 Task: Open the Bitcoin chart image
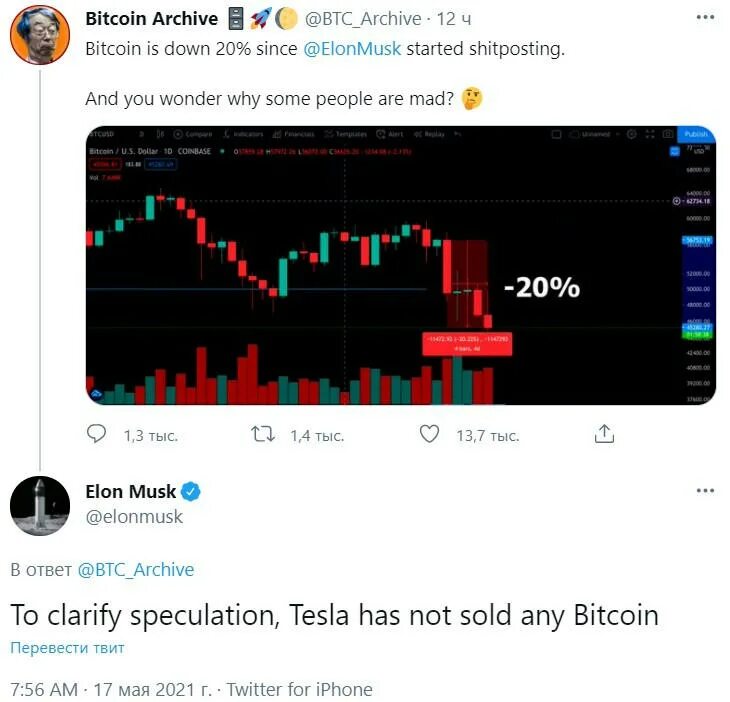[x=400, y=265]
